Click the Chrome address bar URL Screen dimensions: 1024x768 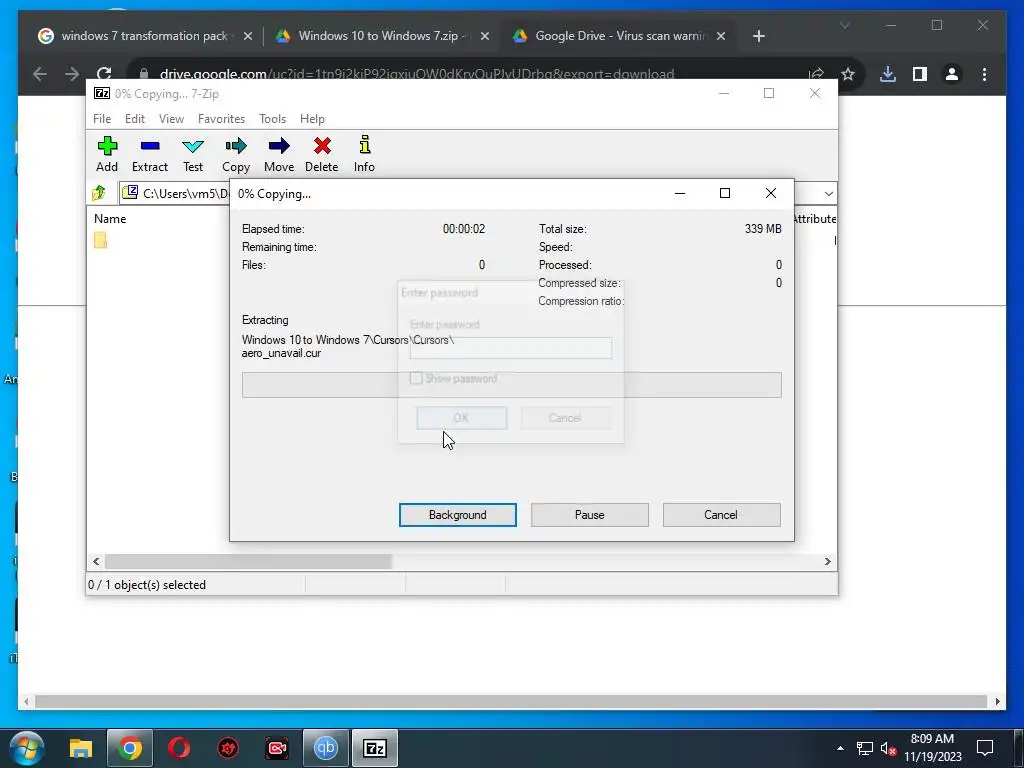(x=417, y=74)
